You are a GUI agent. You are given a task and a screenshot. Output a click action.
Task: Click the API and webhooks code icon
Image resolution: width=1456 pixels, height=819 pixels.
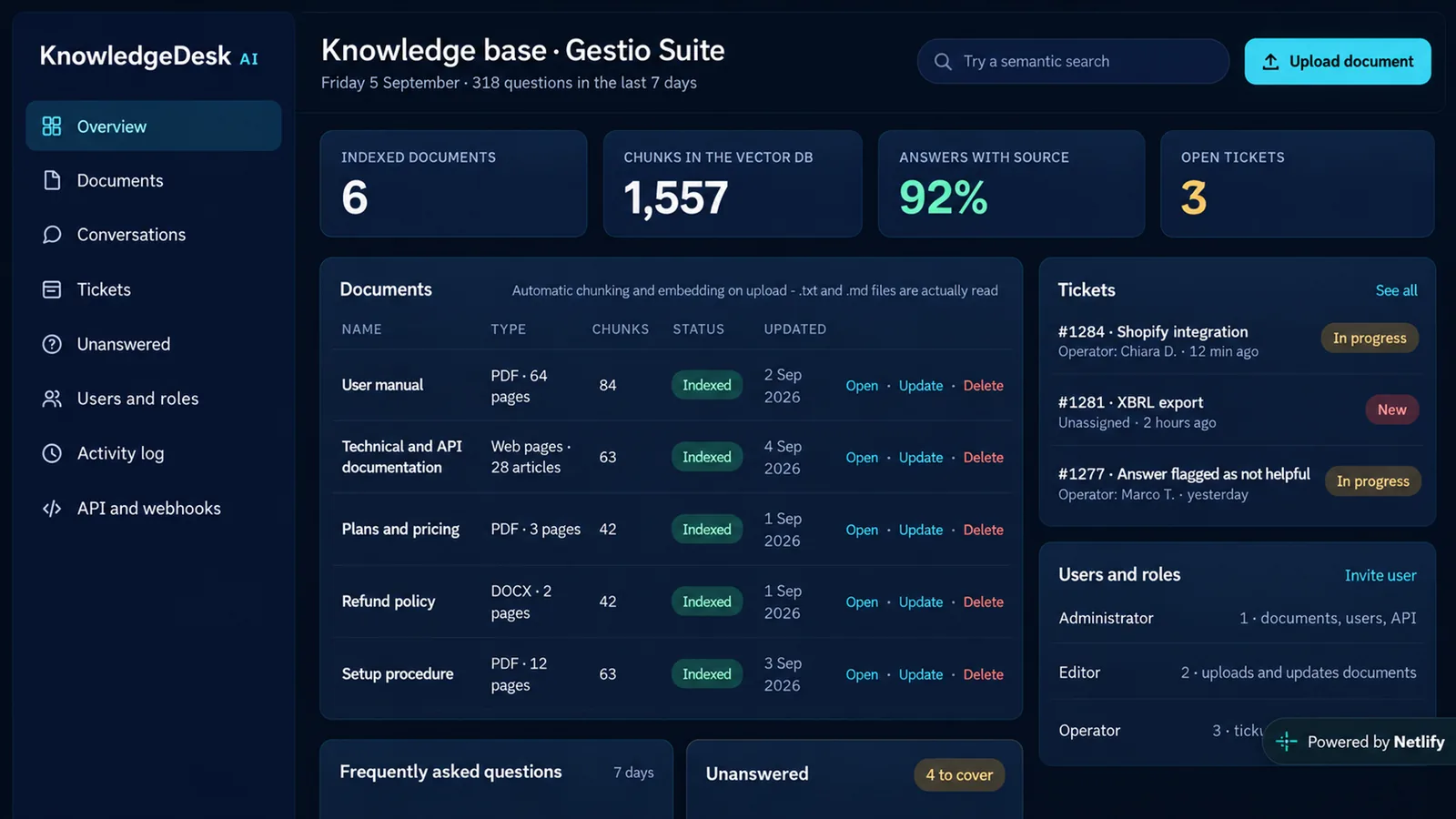tap(52, 508)
